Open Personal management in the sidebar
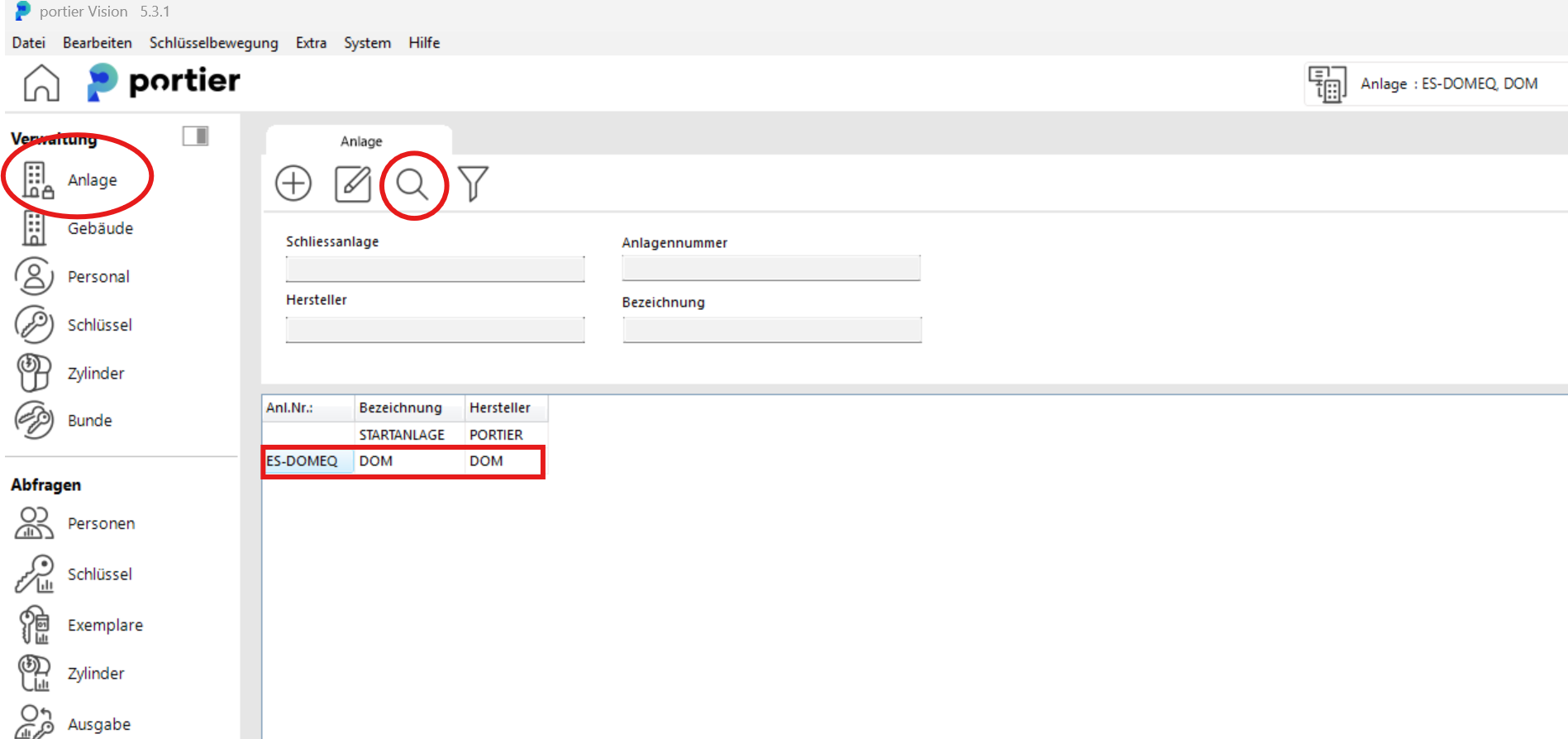The width and height of the screenshot is (1568, 739). pyautogui.click(x=73, y=276)
